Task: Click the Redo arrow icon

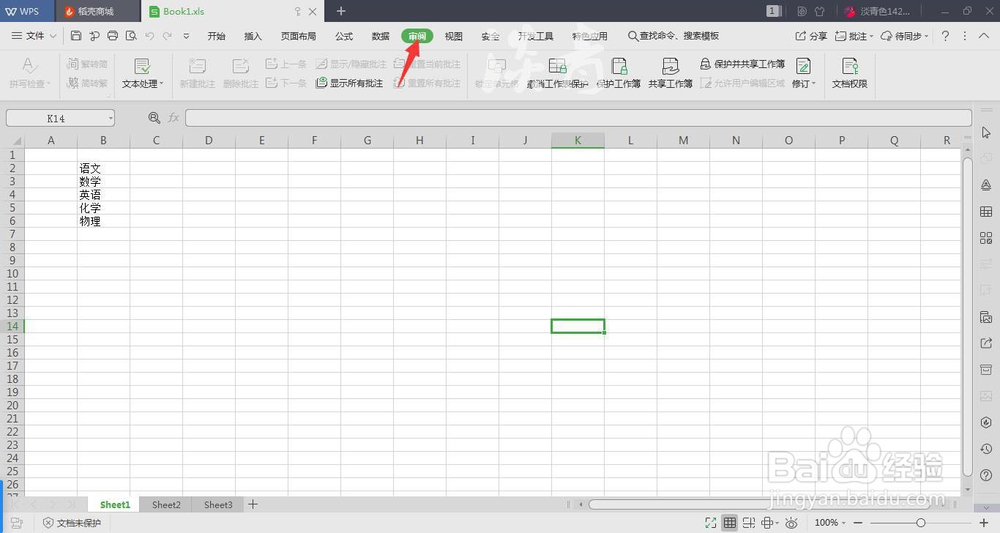Action: click(167, 36)
